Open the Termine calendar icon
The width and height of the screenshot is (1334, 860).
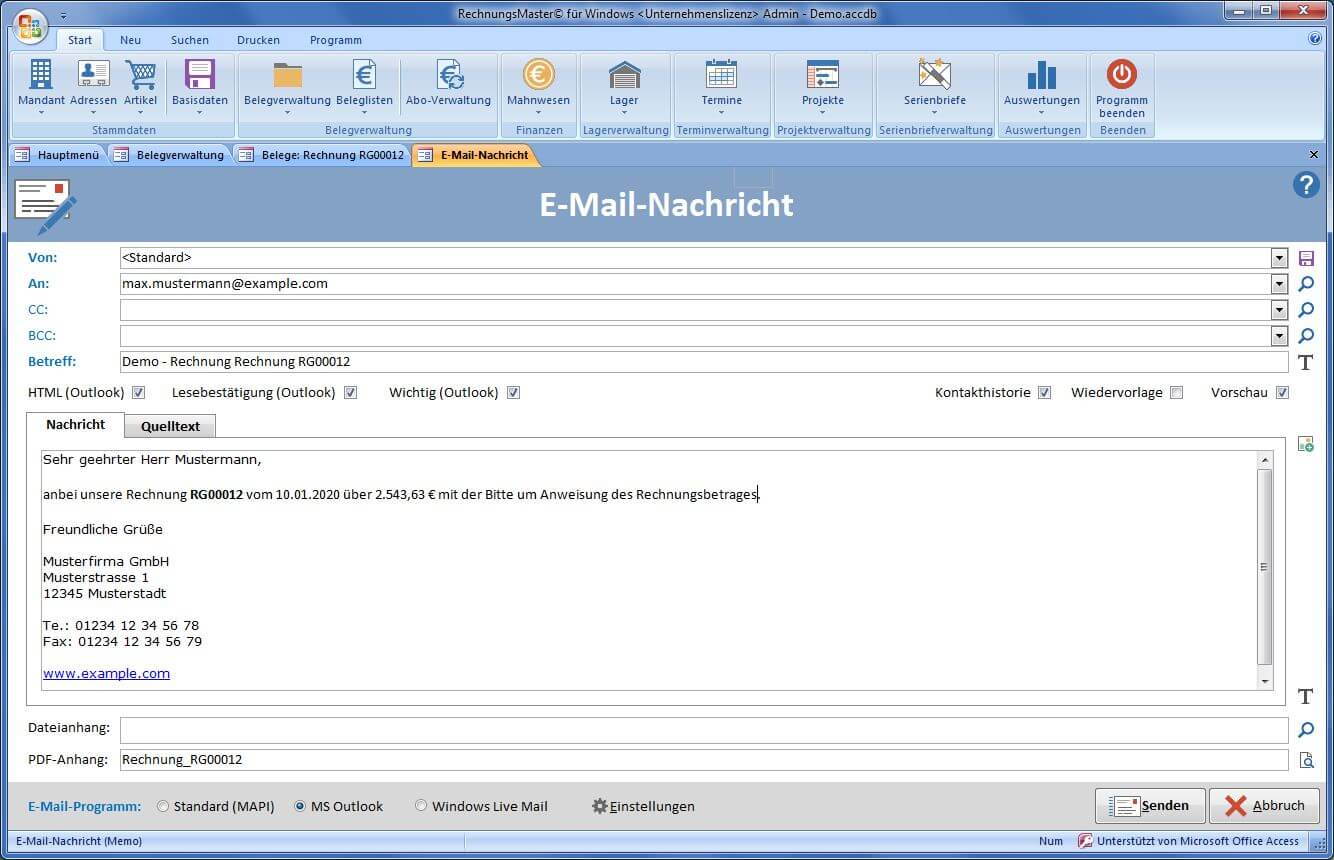pyautogui.click(x=721, y=76)
